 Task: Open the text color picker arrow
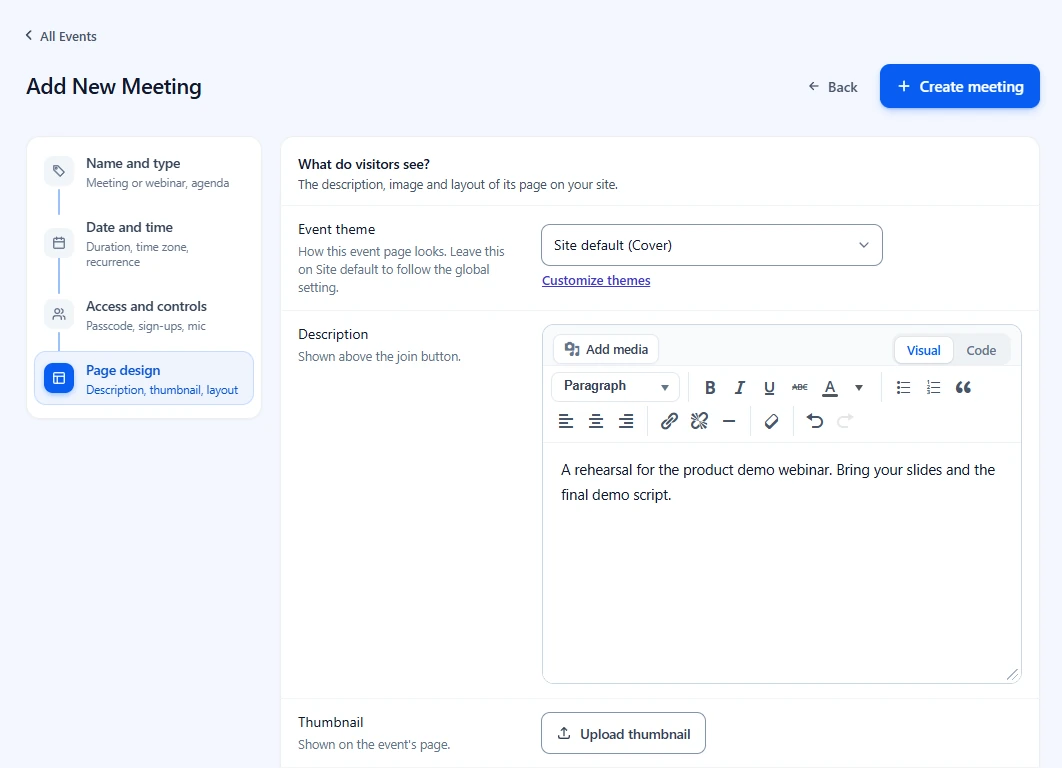click(x=859, y=387)
